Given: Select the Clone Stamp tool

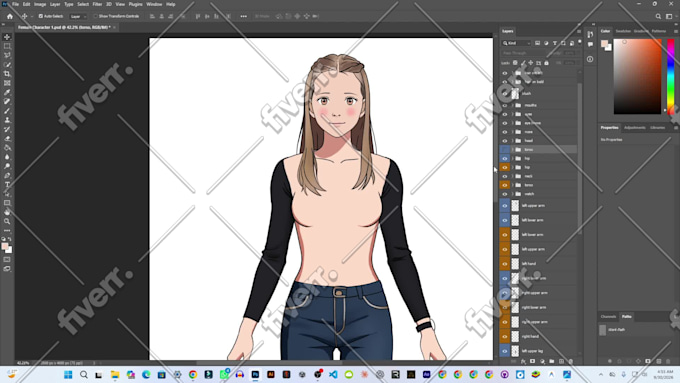Looking at the screenshot, I should point(7,120).
